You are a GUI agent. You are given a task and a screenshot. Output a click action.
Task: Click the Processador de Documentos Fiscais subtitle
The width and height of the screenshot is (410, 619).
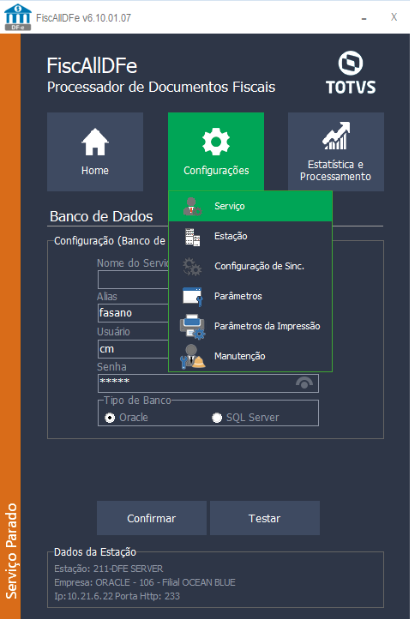coord(161,87)
